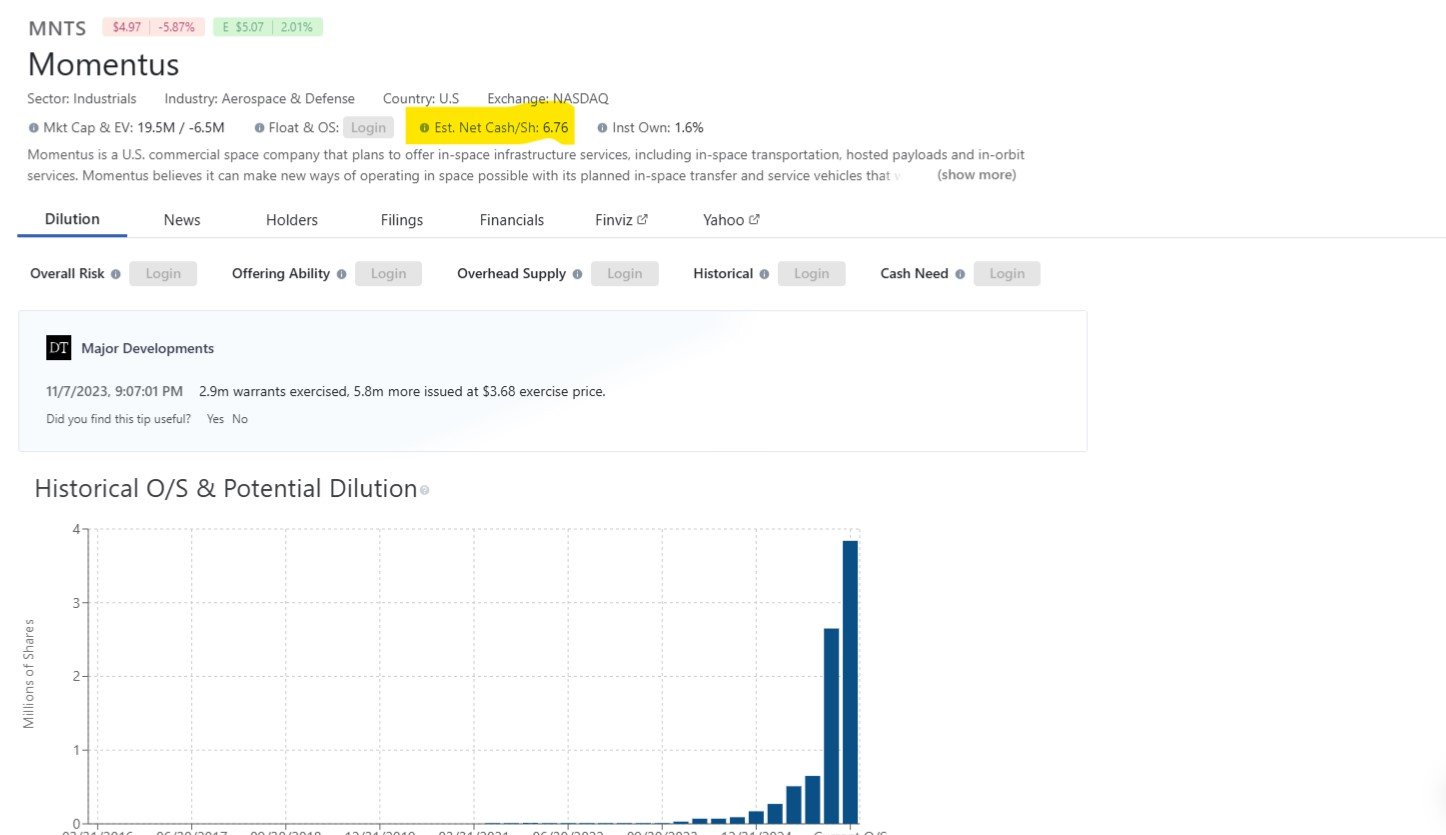Click the extended-hours $5.07 2.01% badge
The width and height of the screenshot is (1446, 835).
tap(268, 27)
